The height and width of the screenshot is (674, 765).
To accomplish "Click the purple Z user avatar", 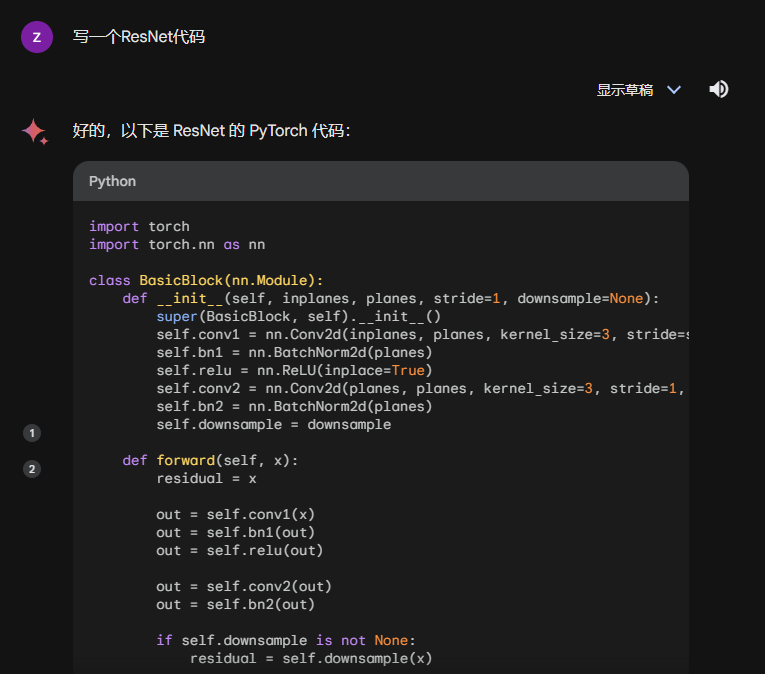I will 37,37.
